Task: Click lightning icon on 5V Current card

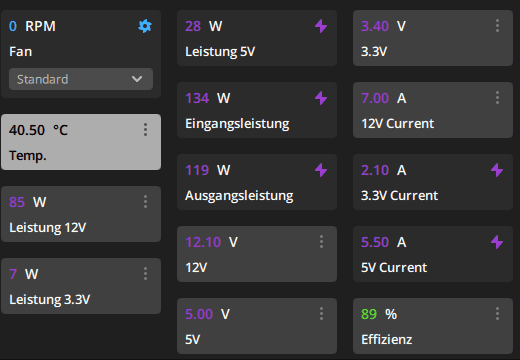Action: click(x=497, y=242)
